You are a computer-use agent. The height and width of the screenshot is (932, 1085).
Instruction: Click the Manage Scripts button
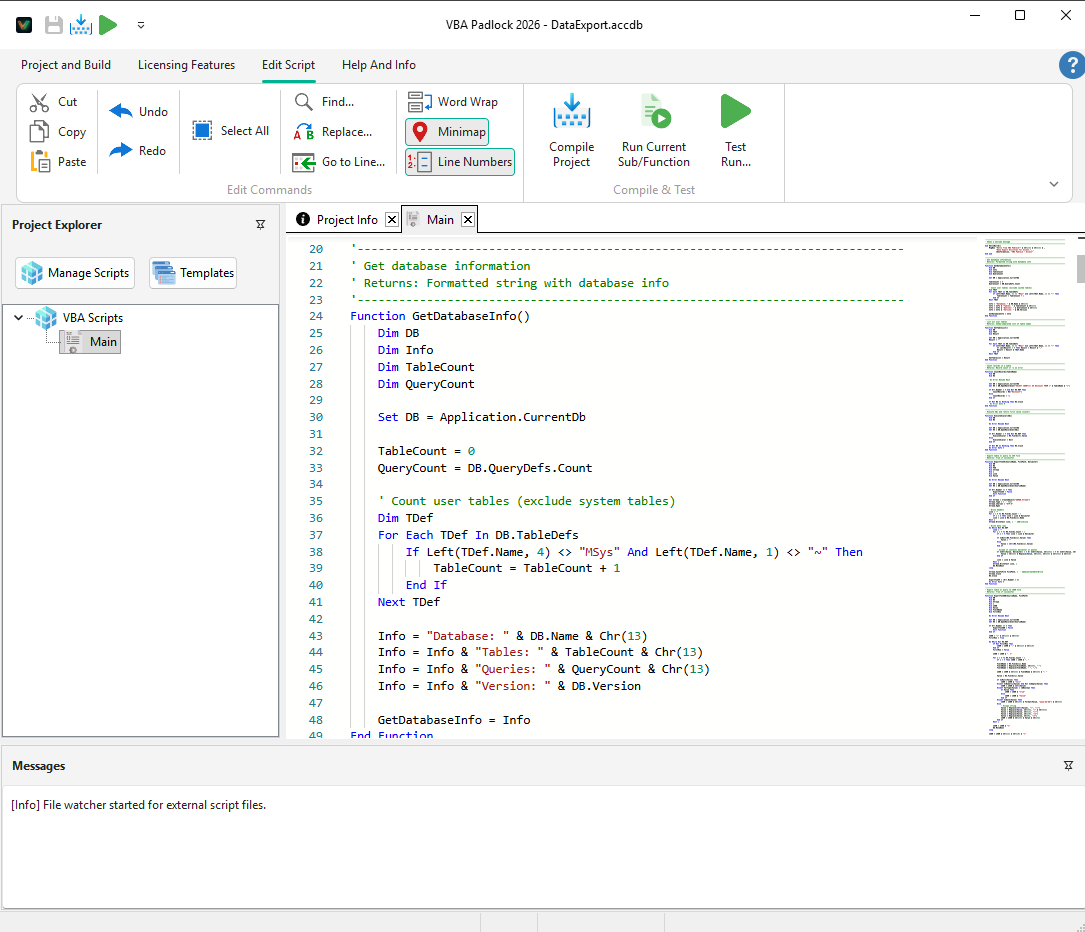click(x=74, y=272)
